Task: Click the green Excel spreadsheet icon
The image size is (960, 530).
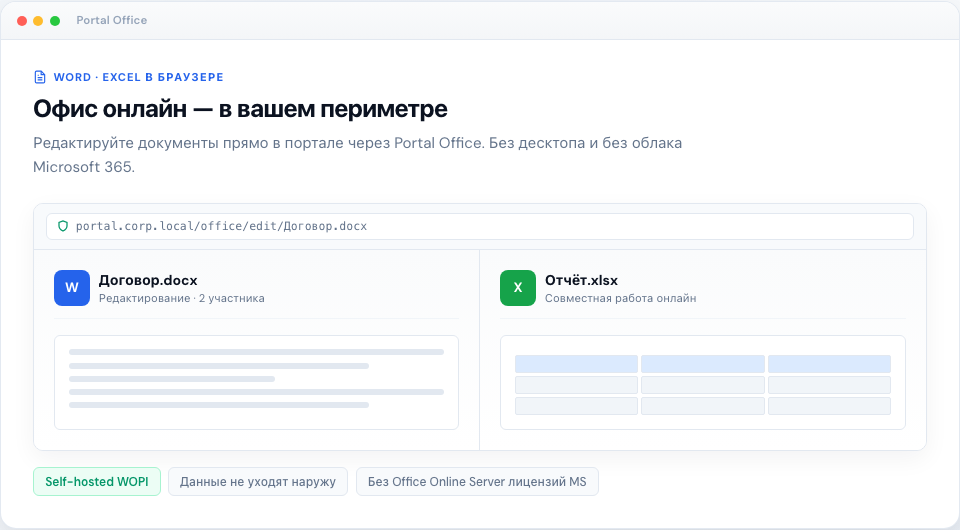Action: 517,288
